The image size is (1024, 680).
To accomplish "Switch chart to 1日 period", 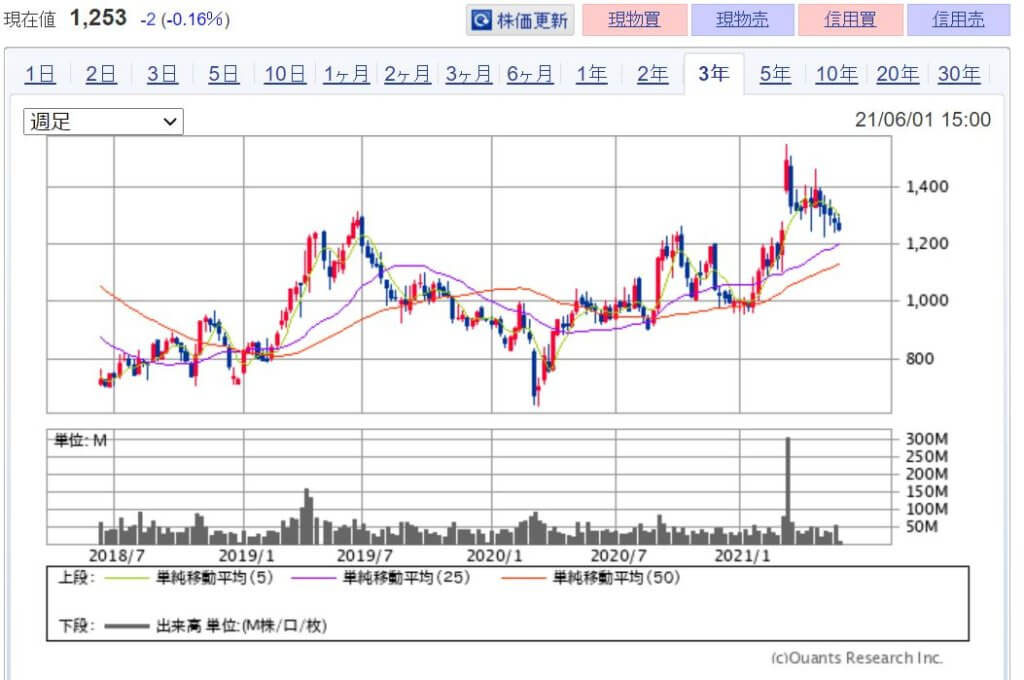I will click(x=40, y=74).
